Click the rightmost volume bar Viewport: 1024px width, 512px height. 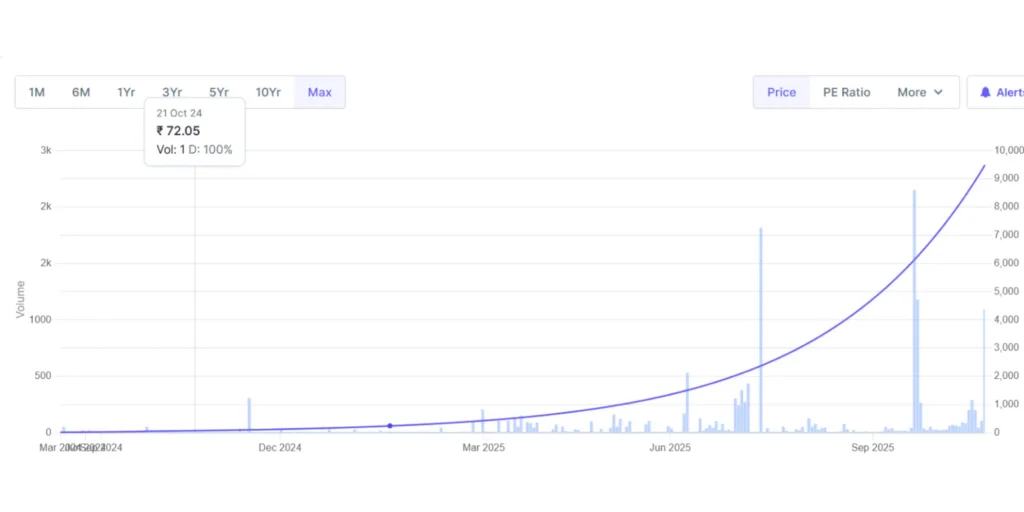point(984,370)
